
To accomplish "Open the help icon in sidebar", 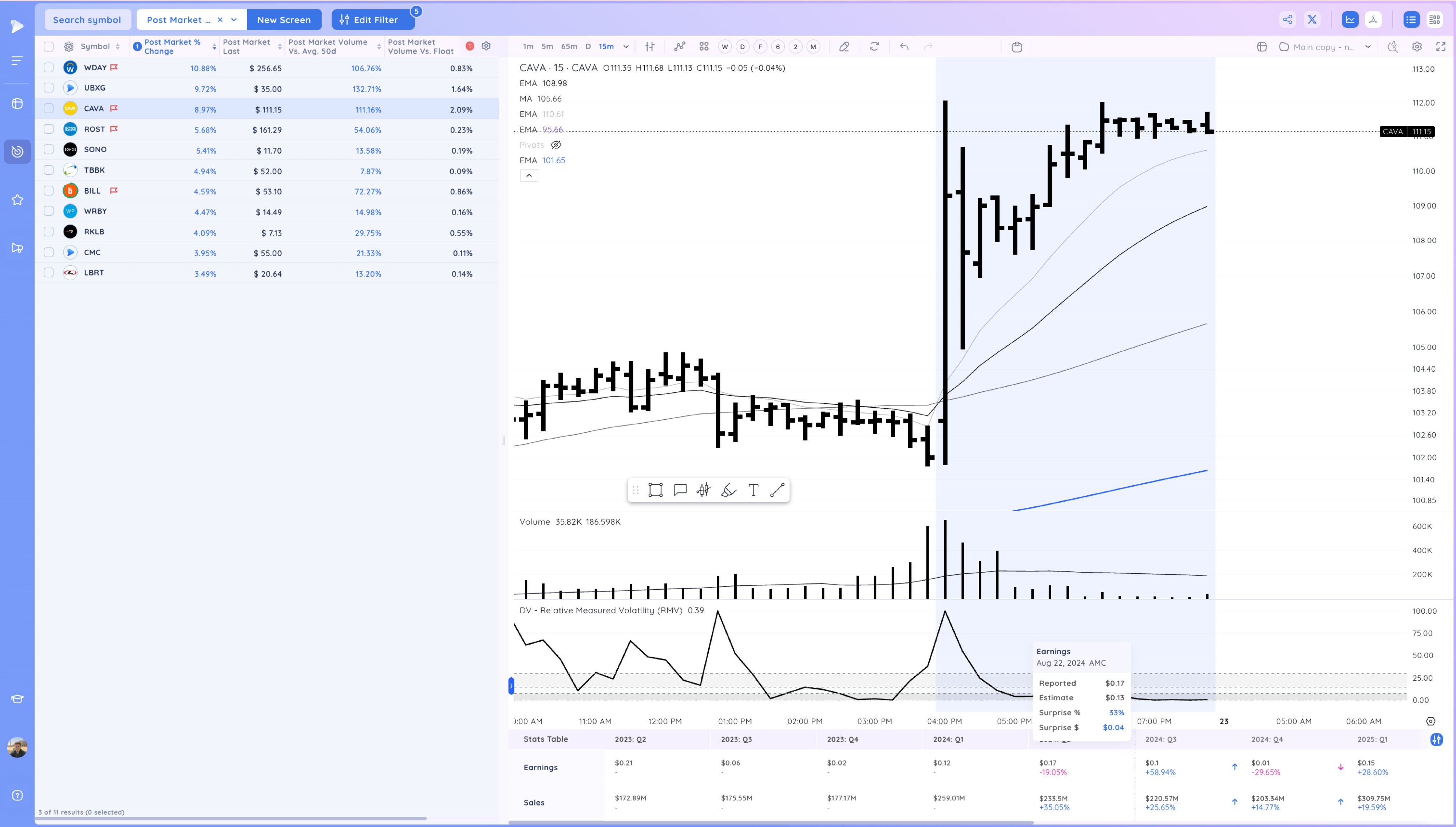I will (17, 795).
